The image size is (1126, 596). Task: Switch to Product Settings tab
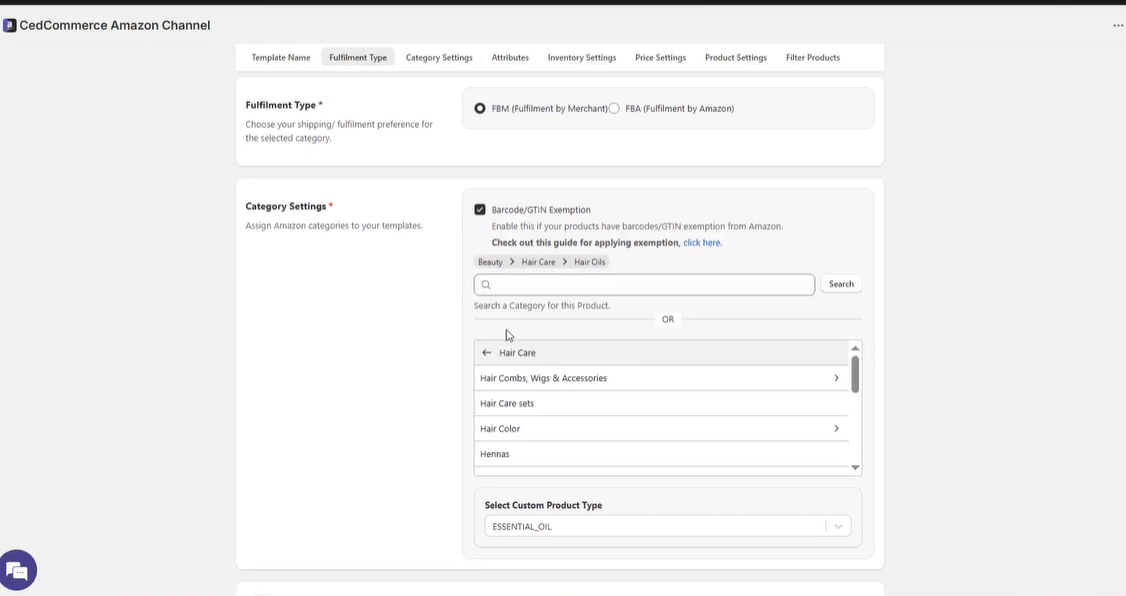735,57
